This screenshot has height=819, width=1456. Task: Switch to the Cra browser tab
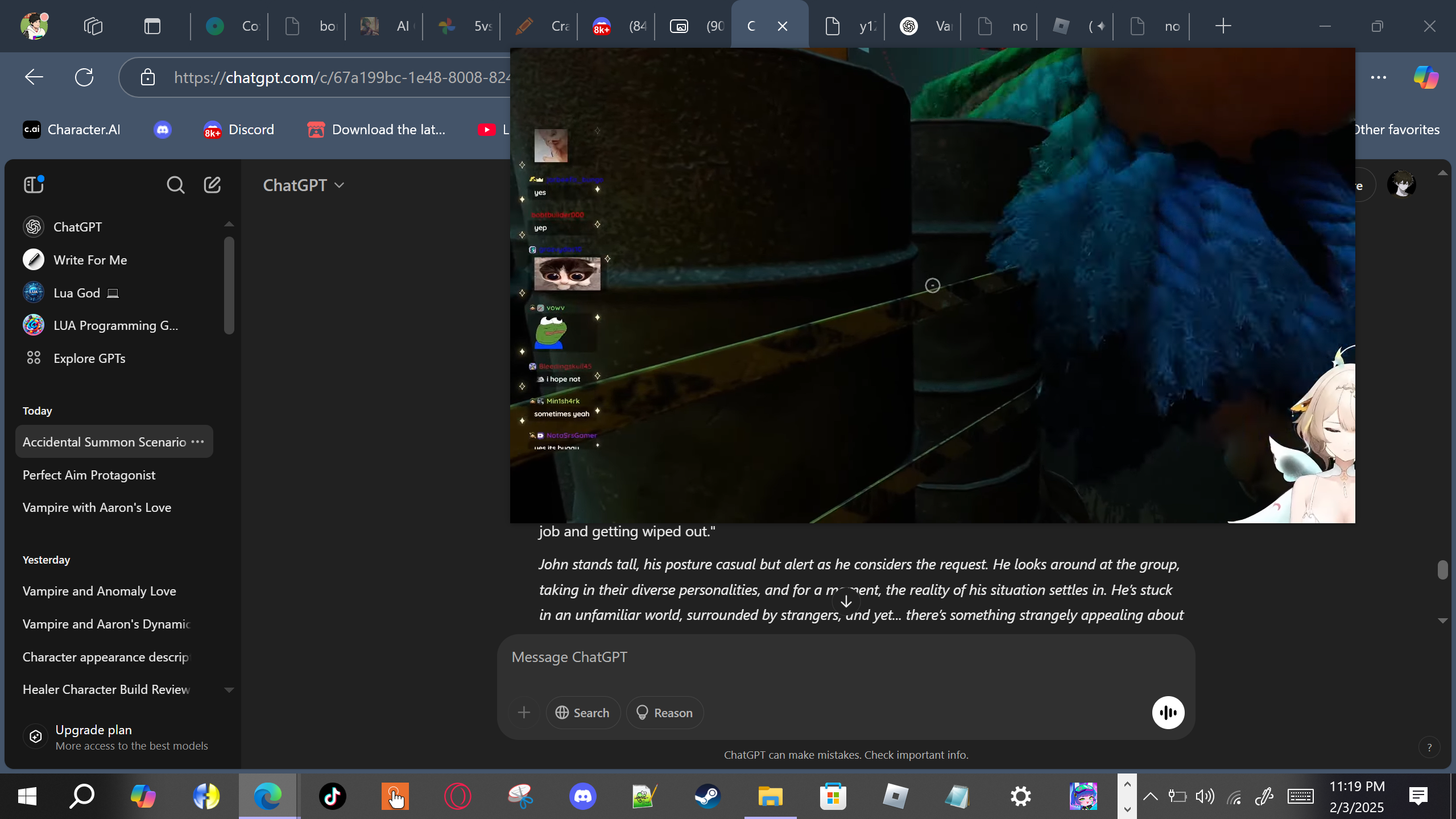pyautogui.click(x=540, y=26)
